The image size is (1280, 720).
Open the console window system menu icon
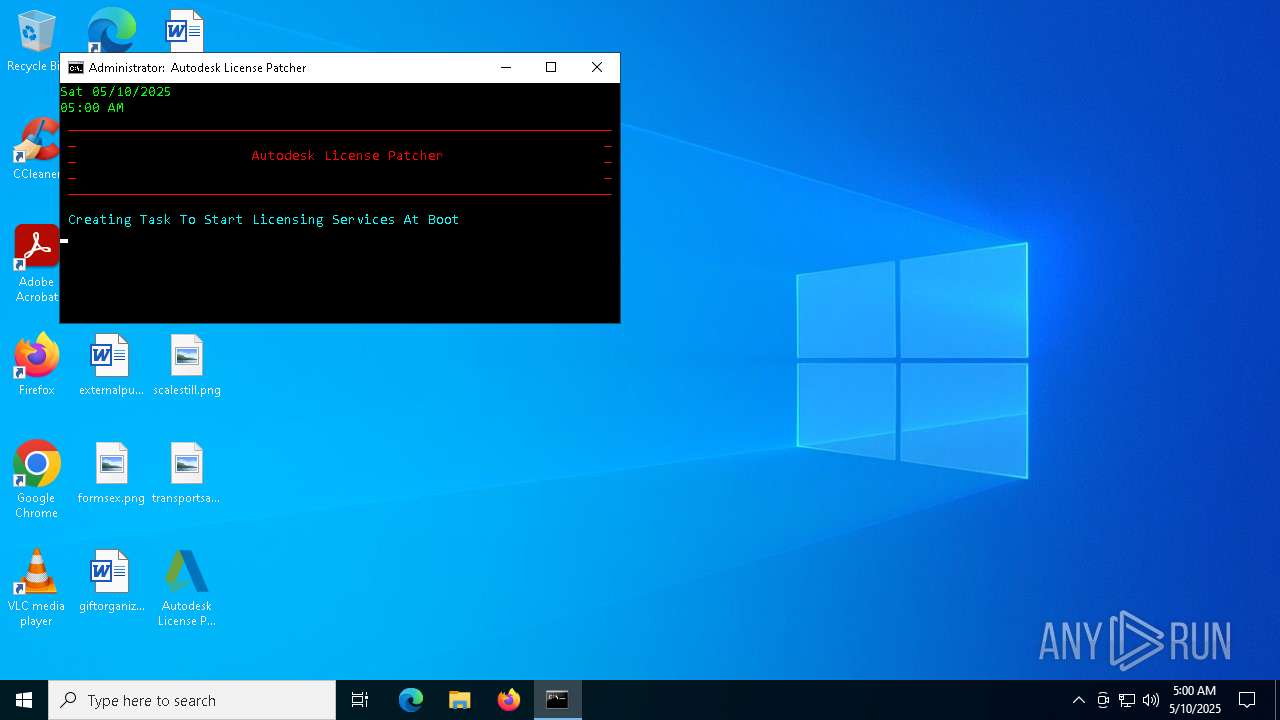75,68
